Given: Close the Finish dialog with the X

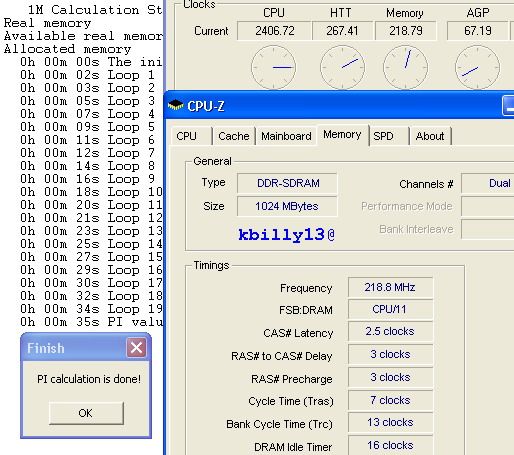Looking at the screenshot, I should pos(136,348).
